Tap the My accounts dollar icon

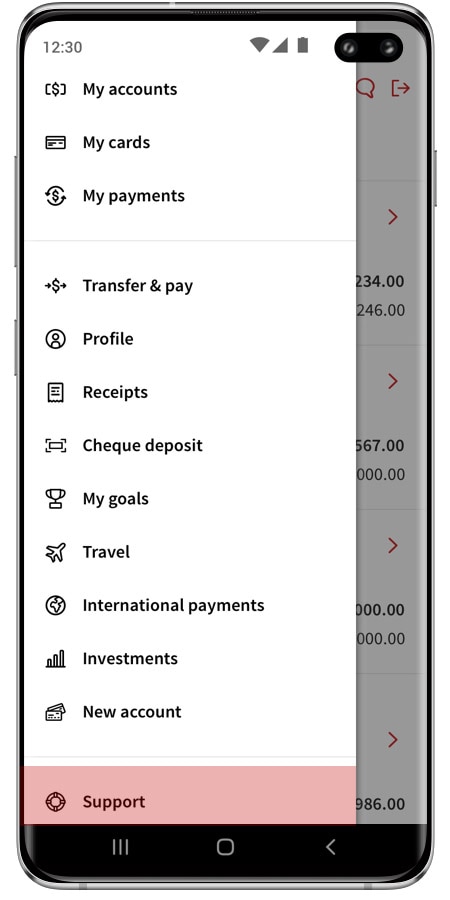click(56, 89)
